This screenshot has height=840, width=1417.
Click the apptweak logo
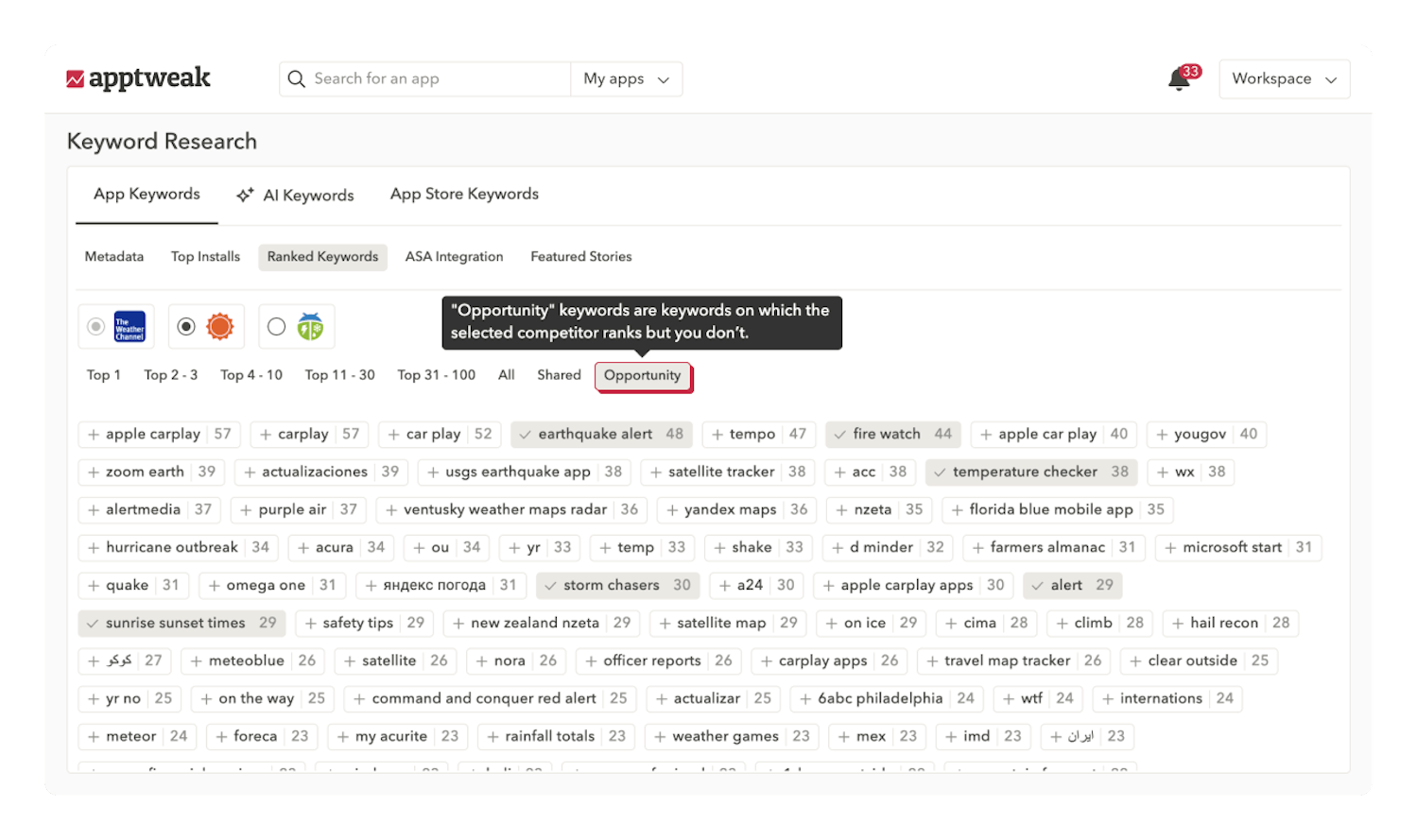point(139,78)
